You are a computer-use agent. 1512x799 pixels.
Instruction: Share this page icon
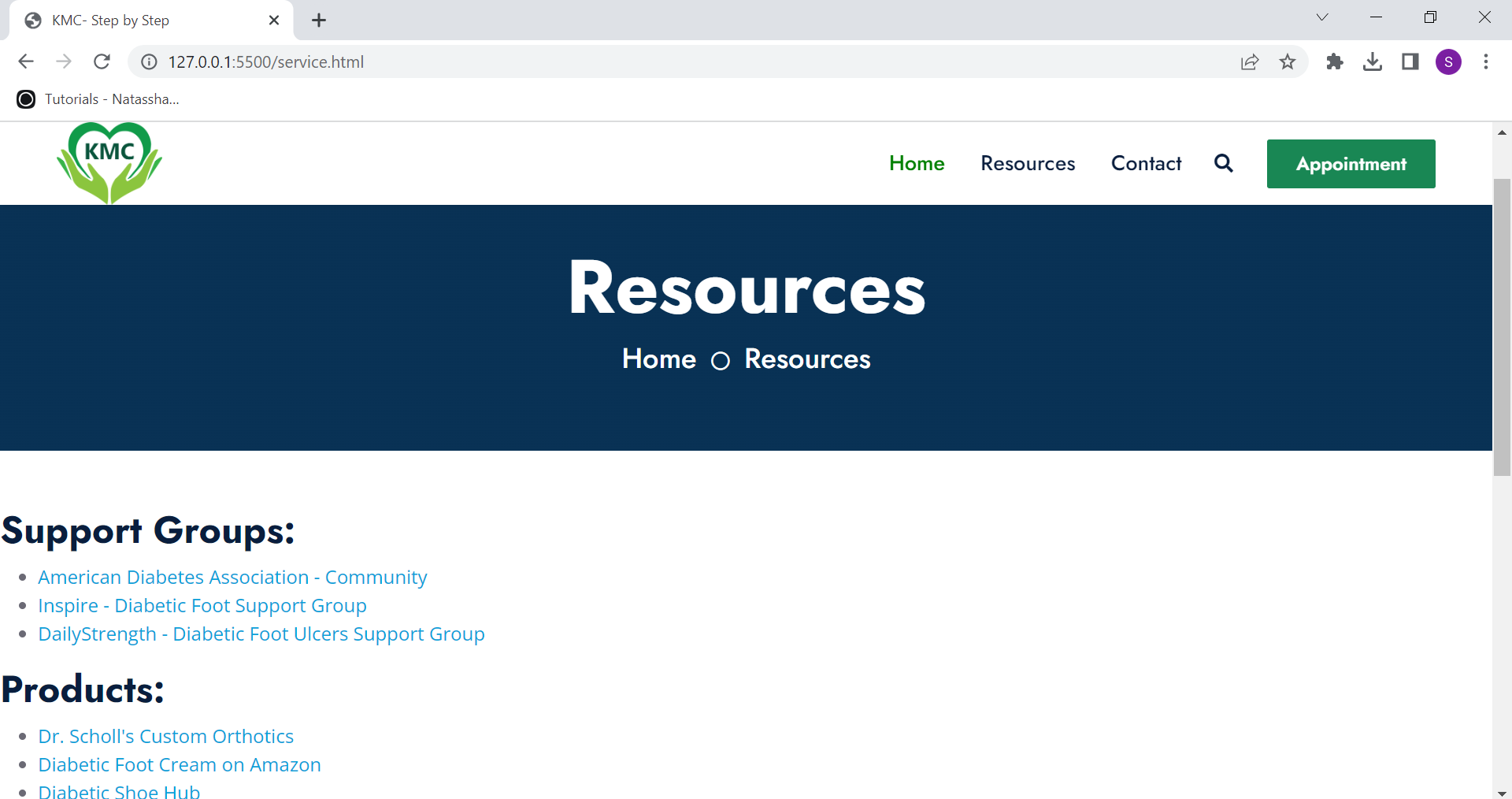coord(1250,61)
